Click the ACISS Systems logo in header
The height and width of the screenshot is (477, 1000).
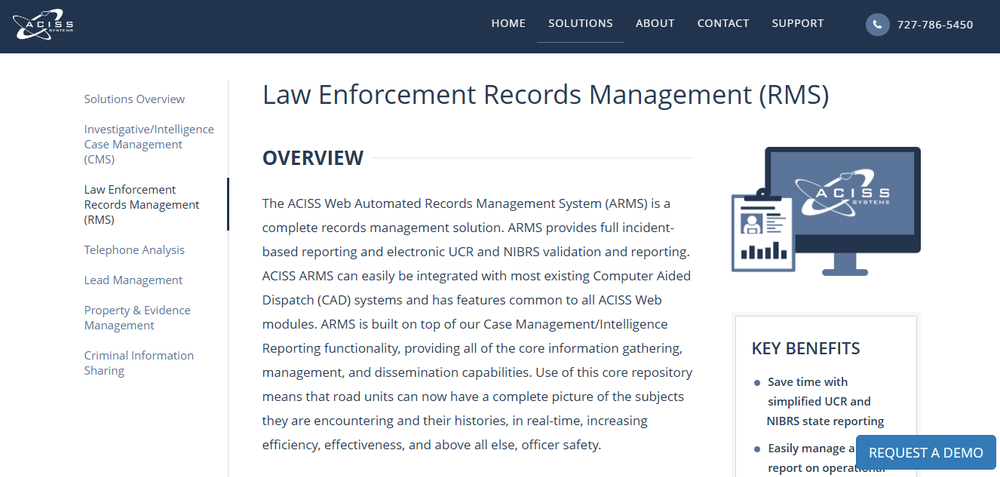[x=43, y=24]
